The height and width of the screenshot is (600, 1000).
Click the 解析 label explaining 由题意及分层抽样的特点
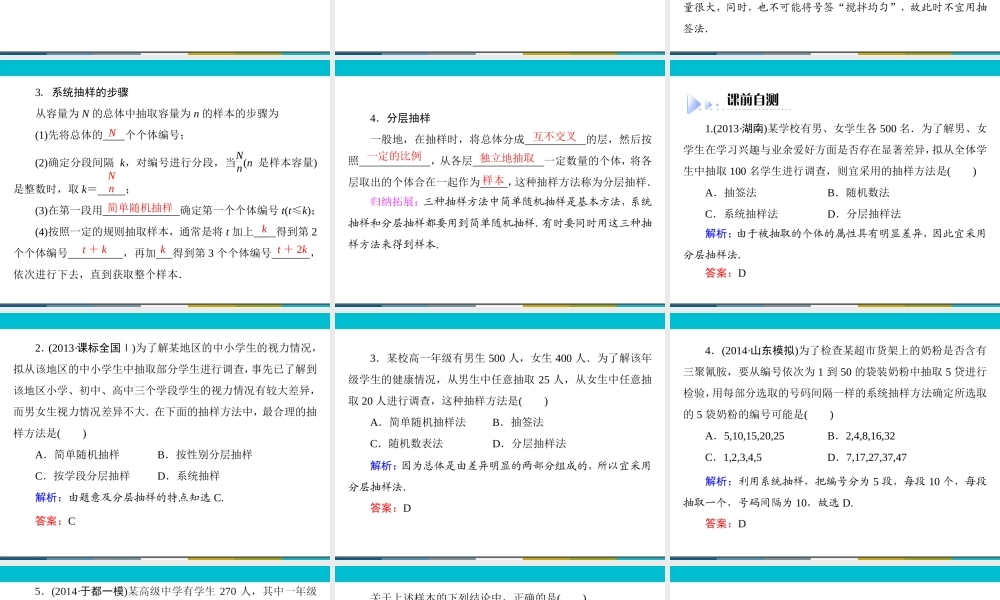48,497
